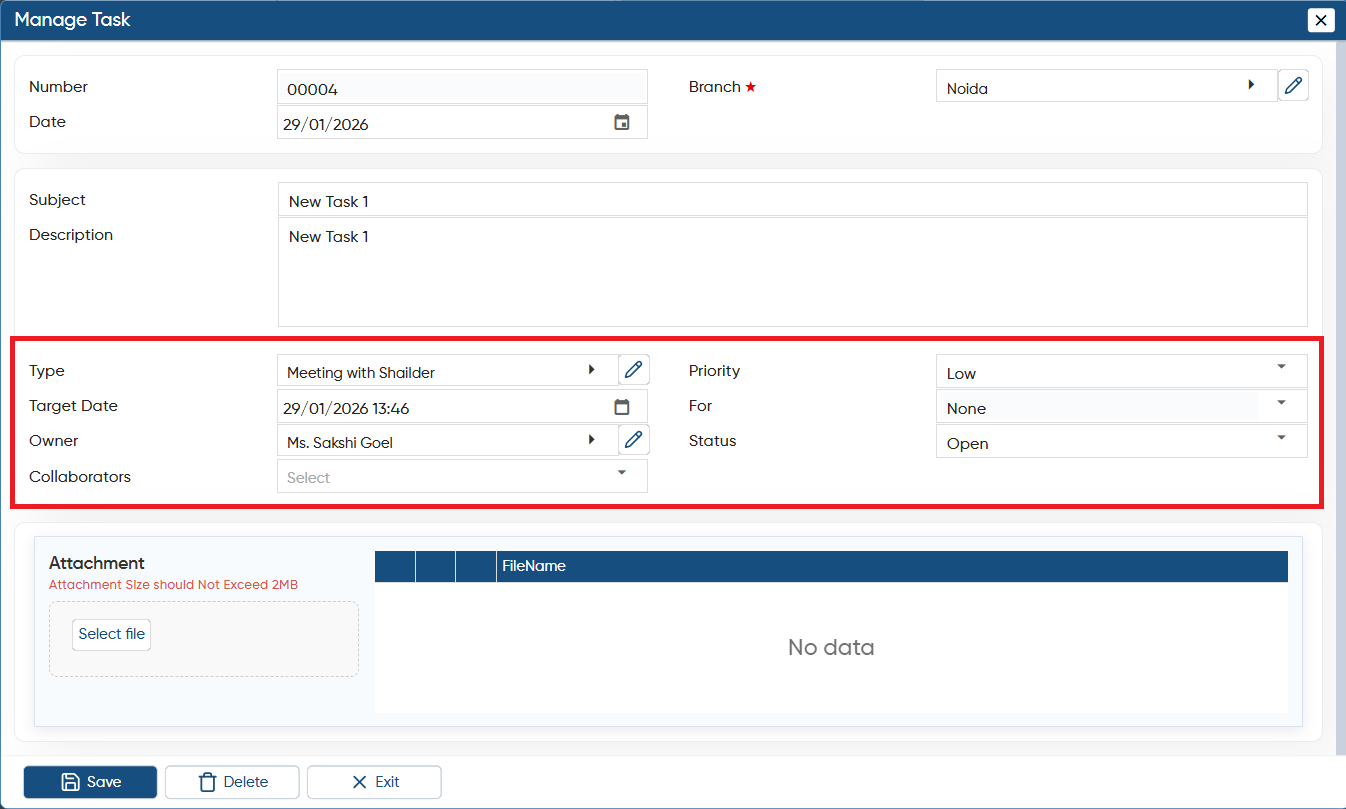The width and height of the screenshot is (1346, 809).
Task: Click into the Subject field
Action: [x=792, y=200]
